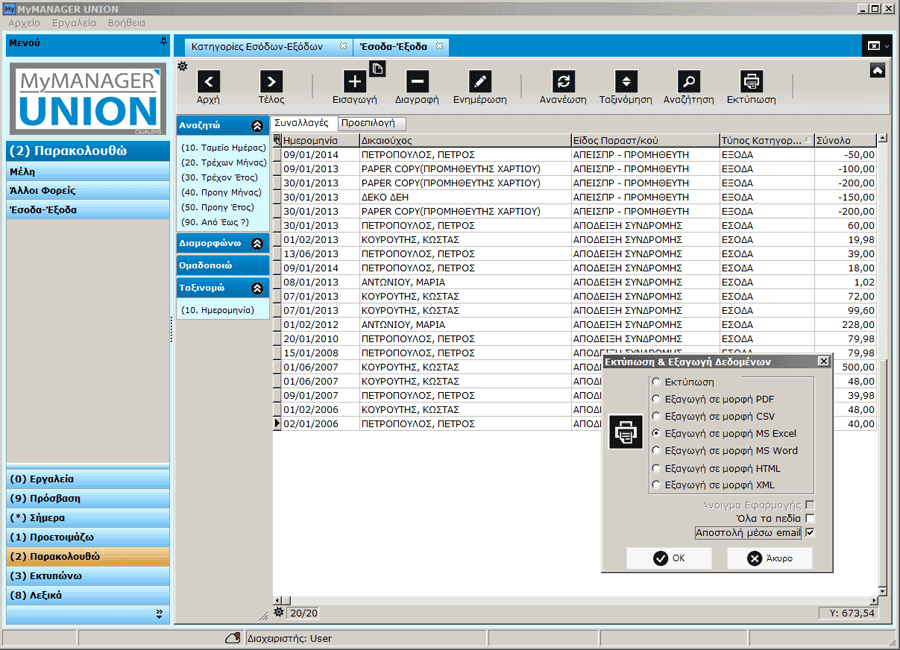
Task: Choose Εξαγωγή σε μορφή XML
Action: tap(656, 485)
